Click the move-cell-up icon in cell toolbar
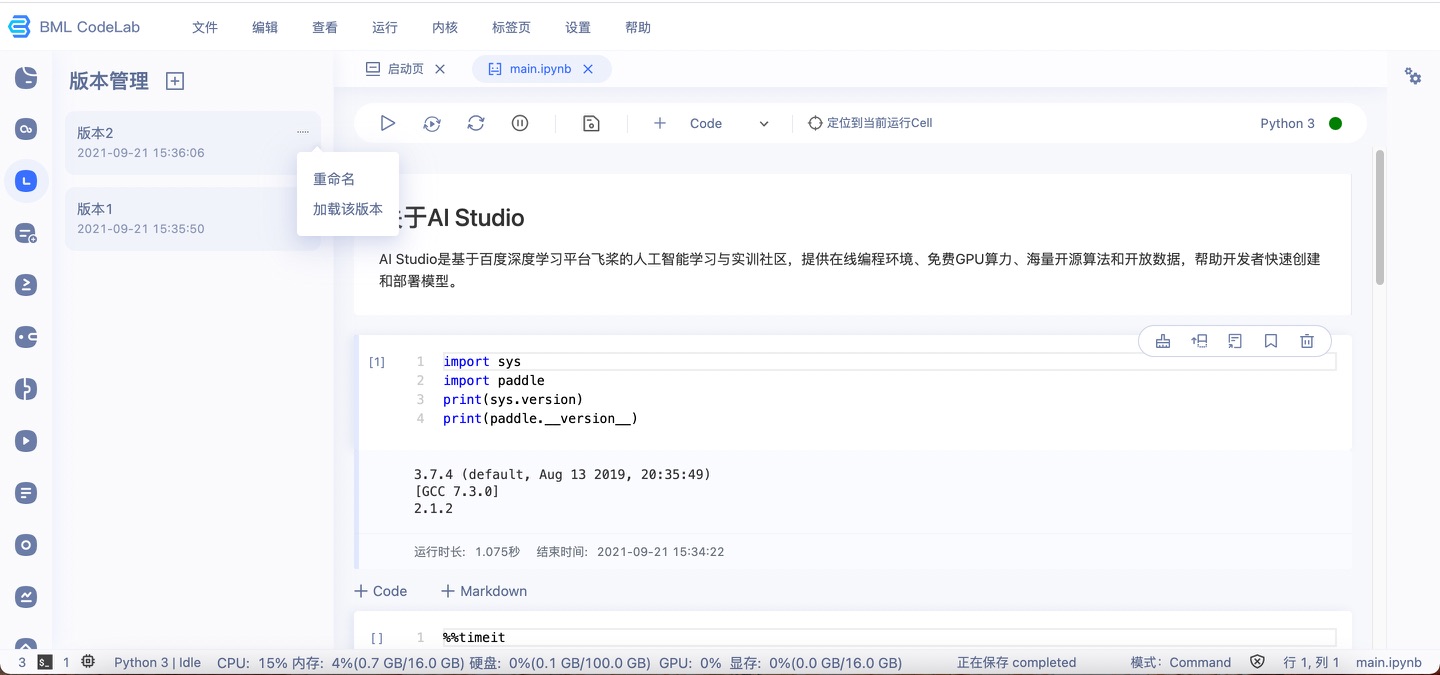 pyautogui.click(x=1199, y=341)
